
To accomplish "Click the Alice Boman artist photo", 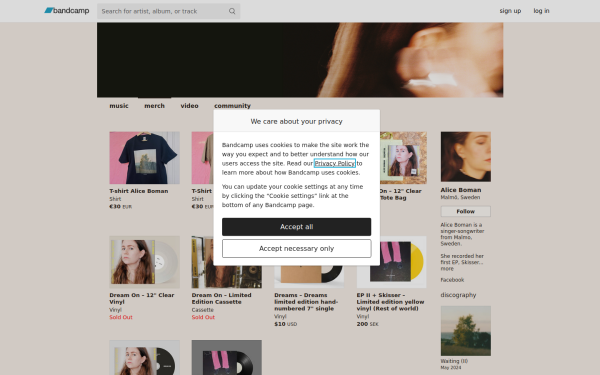I will coord(466,157).
